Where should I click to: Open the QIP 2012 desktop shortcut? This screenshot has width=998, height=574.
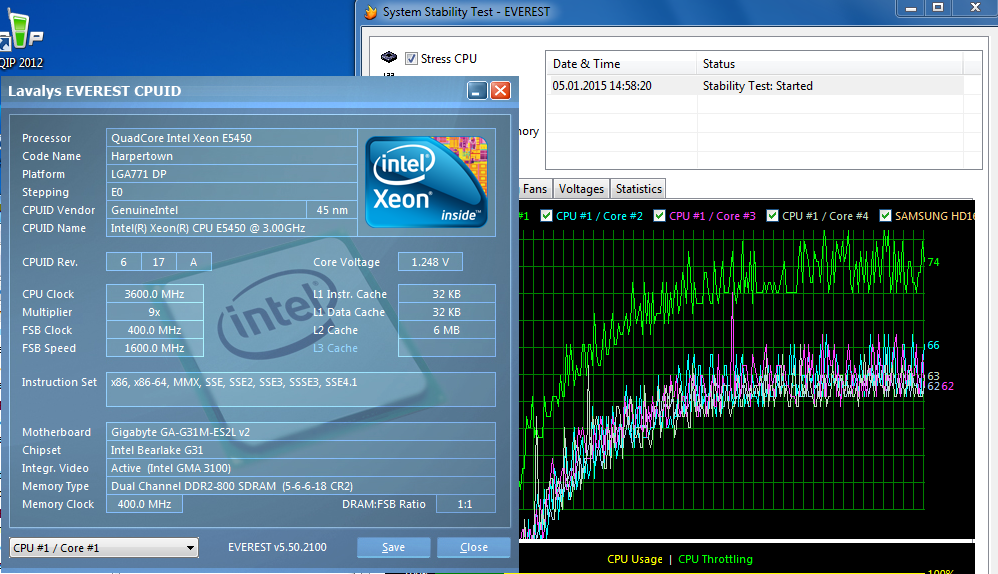tap(20, 38)
